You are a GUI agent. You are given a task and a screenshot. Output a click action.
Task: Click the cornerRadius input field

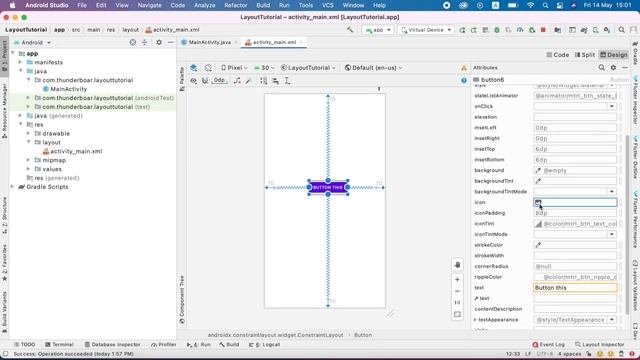[575, 267]
